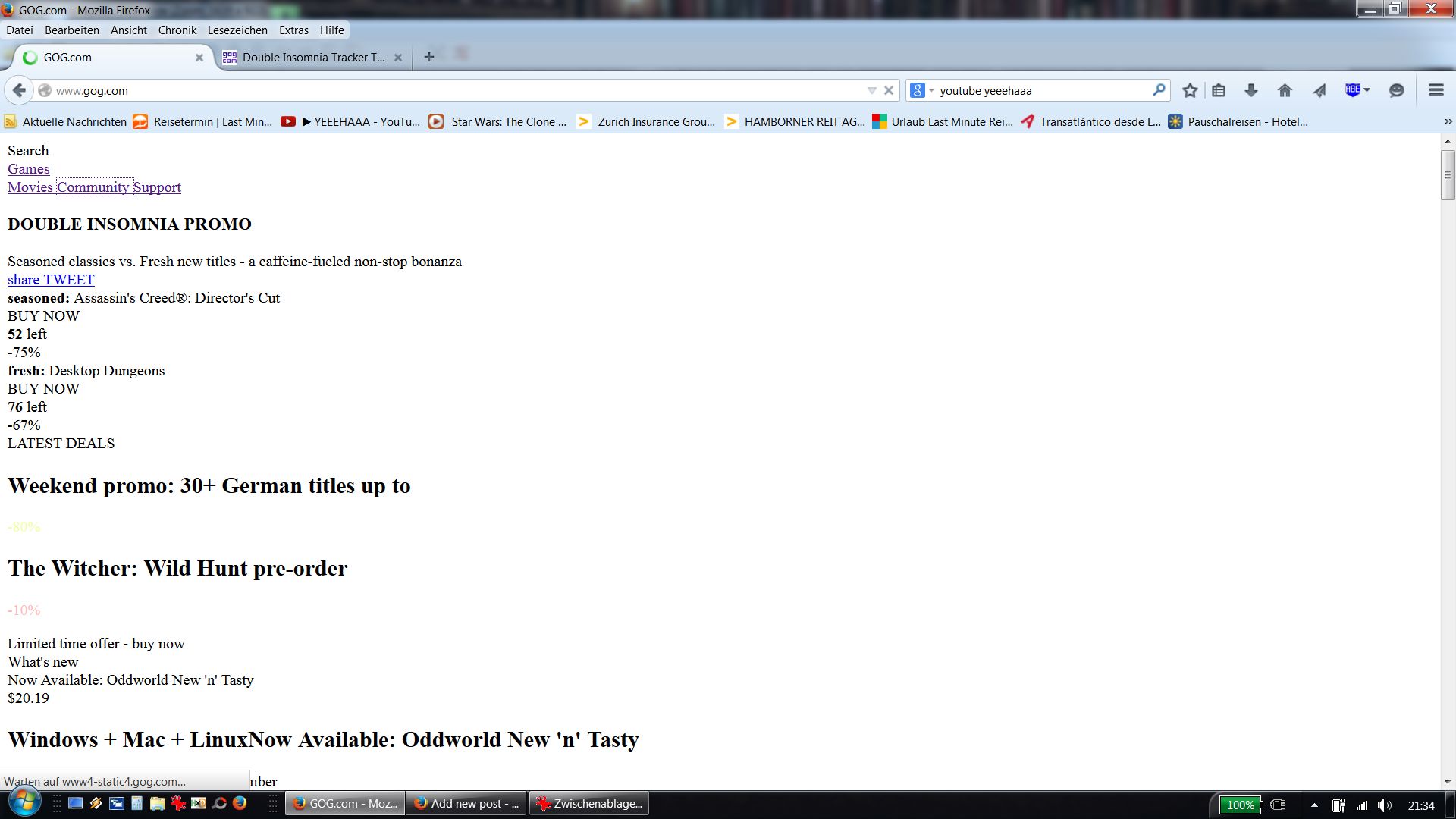
Task: Open Transatlántico desde bookmark
Action: [1090, 121]
